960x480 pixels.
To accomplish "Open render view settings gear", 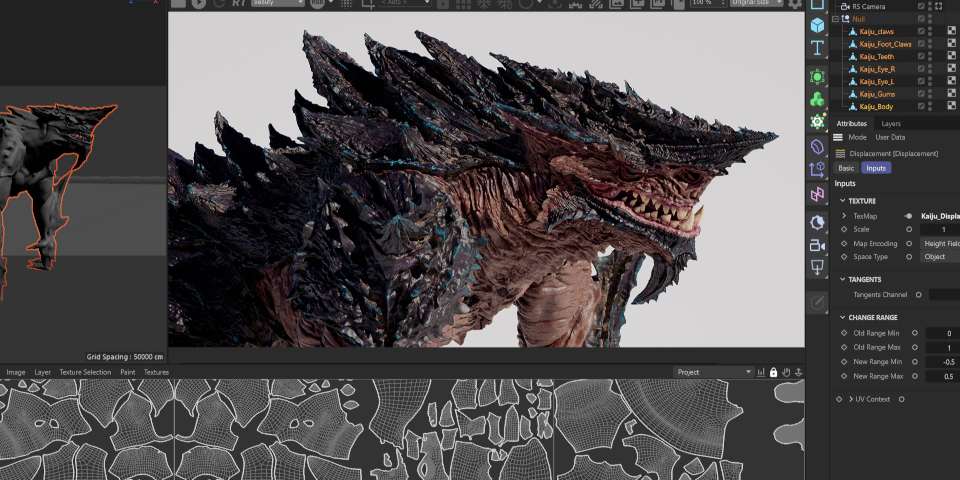I will [x=795, y=4].
